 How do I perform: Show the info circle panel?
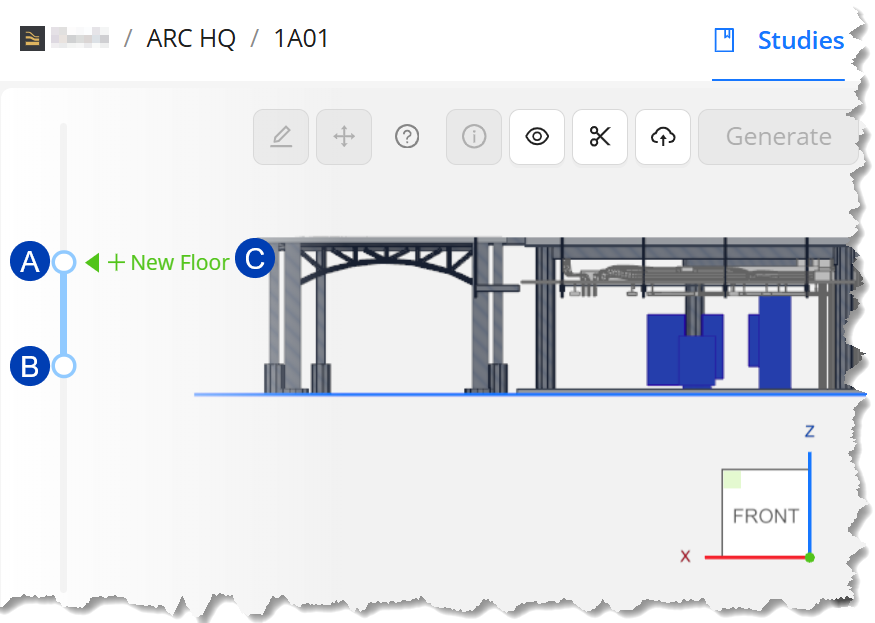point(474,137)
